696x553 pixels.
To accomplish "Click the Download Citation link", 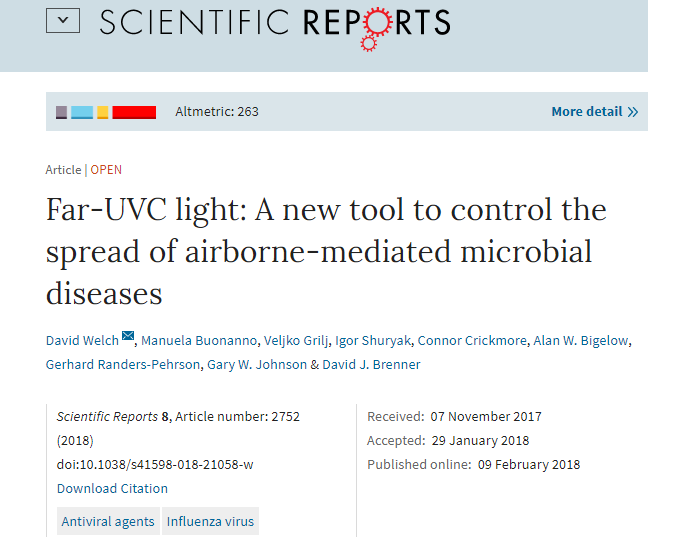I will pyautogui.click(x=112, y=488).
